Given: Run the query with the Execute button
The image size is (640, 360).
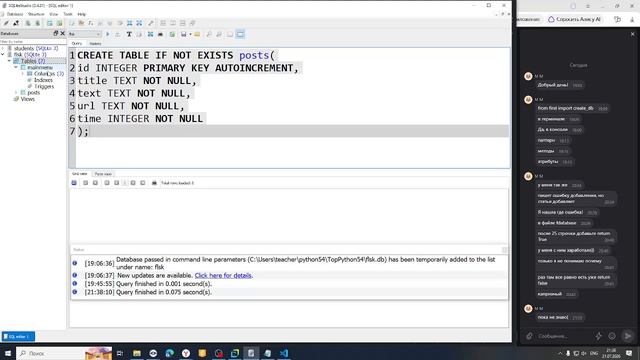Looking at the screenshot, I should [x=108, y=34].
